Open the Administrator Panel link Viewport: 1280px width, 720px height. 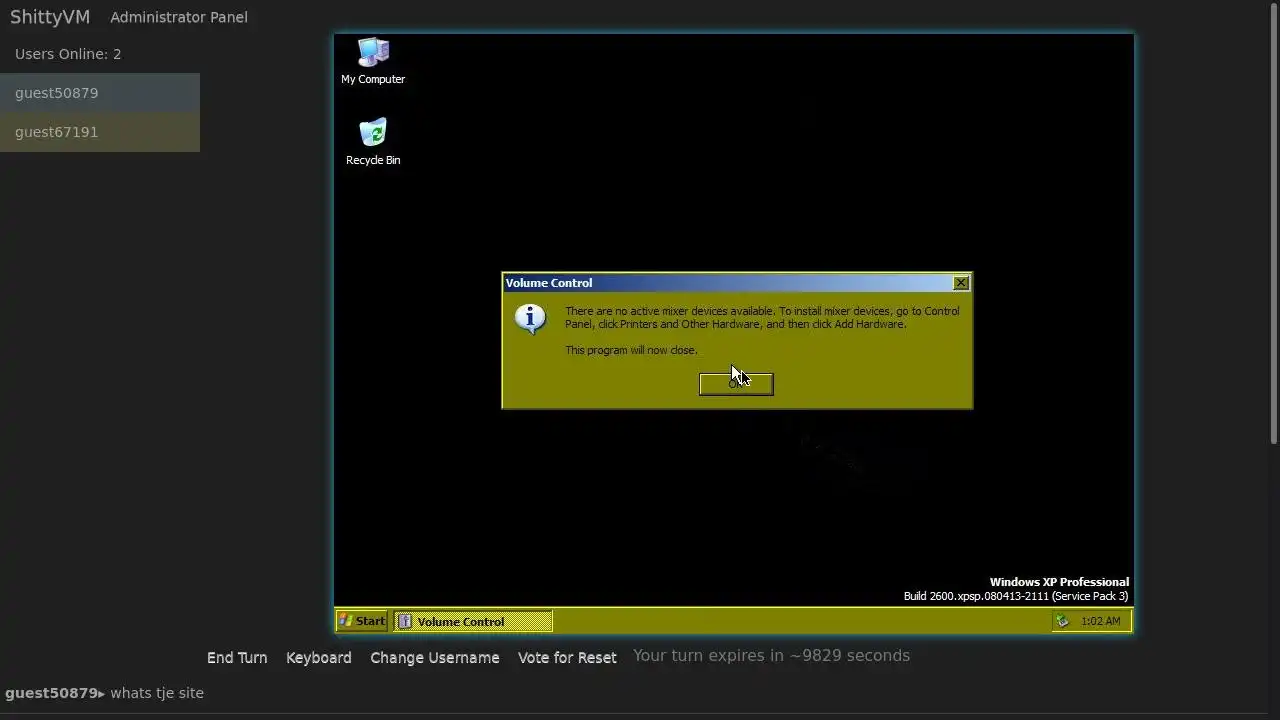[x=179, y=17]
